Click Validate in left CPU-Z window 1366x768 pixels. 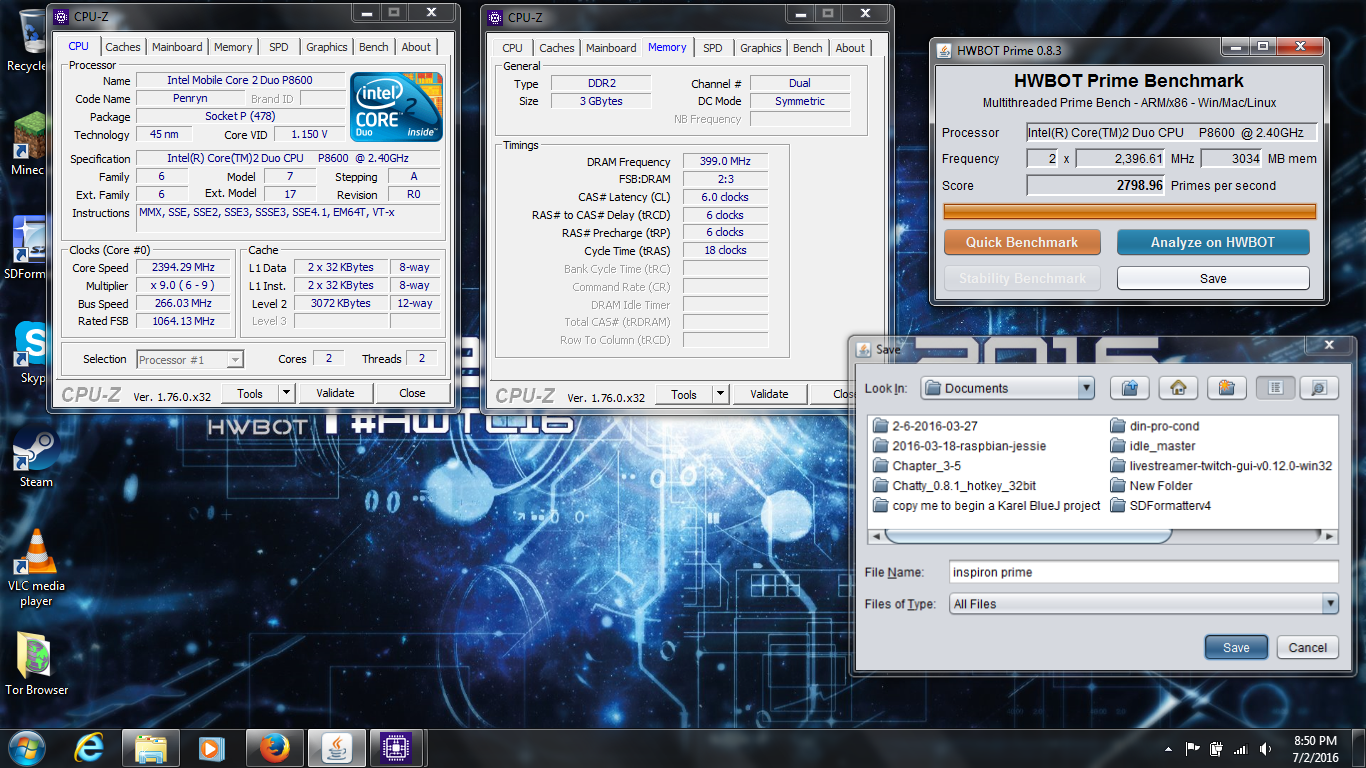(x=335, y=393)
